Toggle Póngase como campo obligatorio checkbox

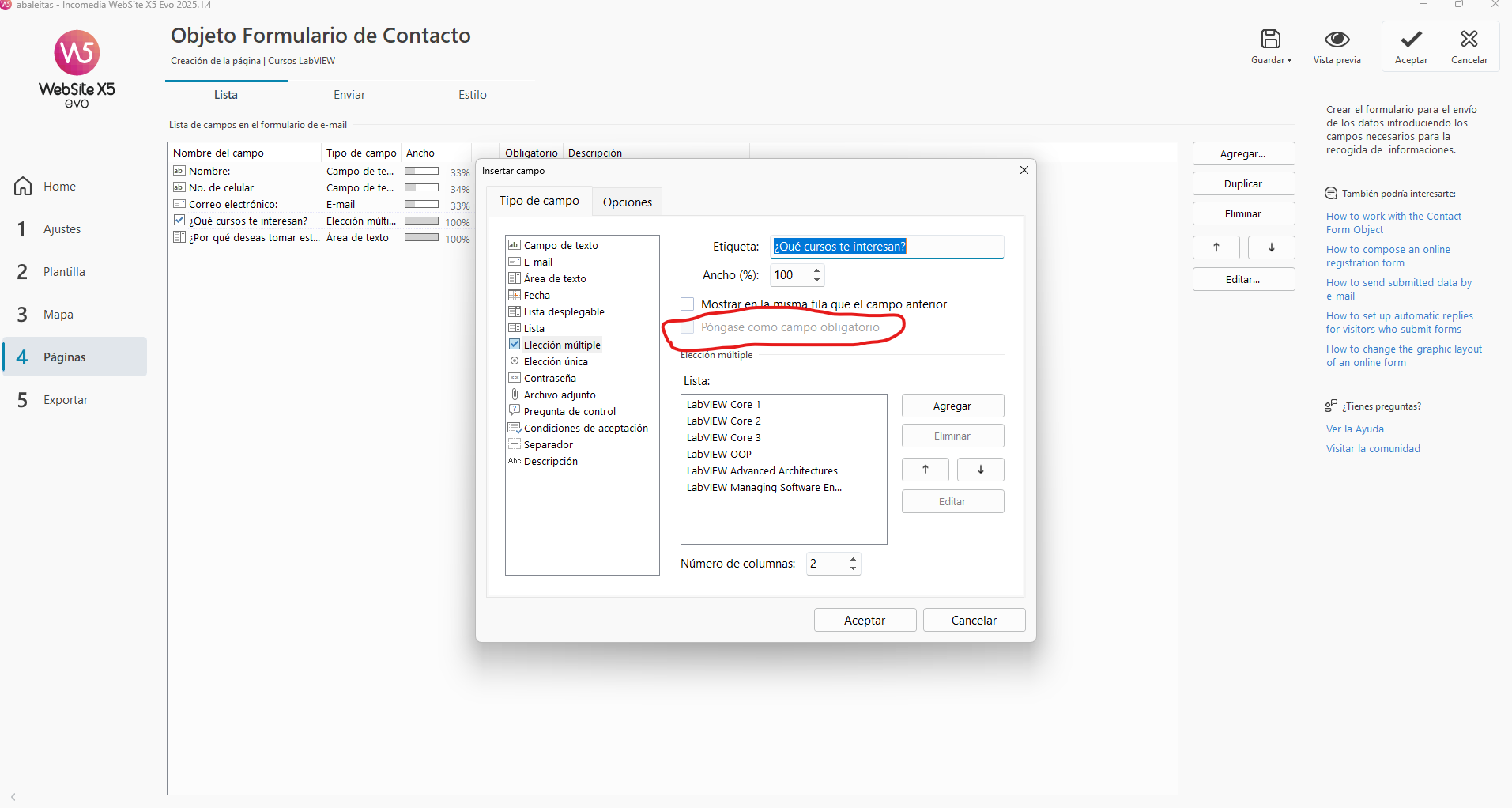(688, 327)
